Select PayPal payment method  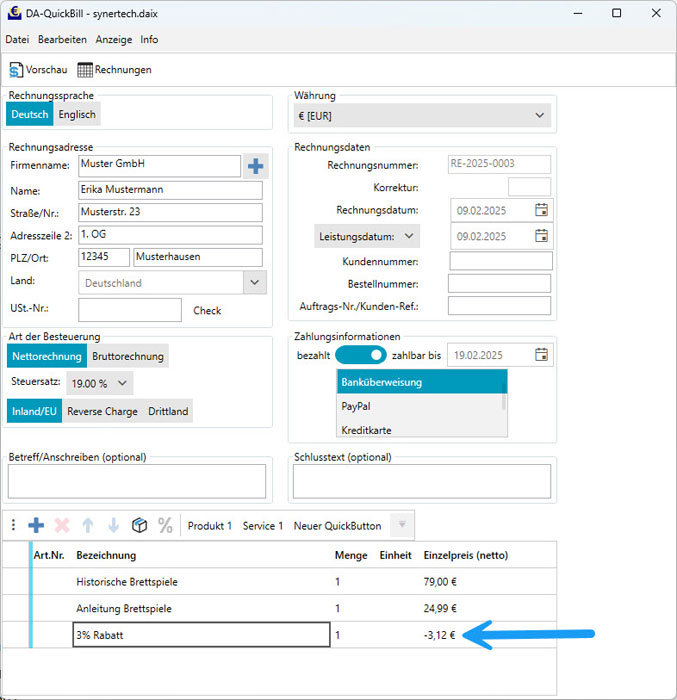[x=419, y=406]
